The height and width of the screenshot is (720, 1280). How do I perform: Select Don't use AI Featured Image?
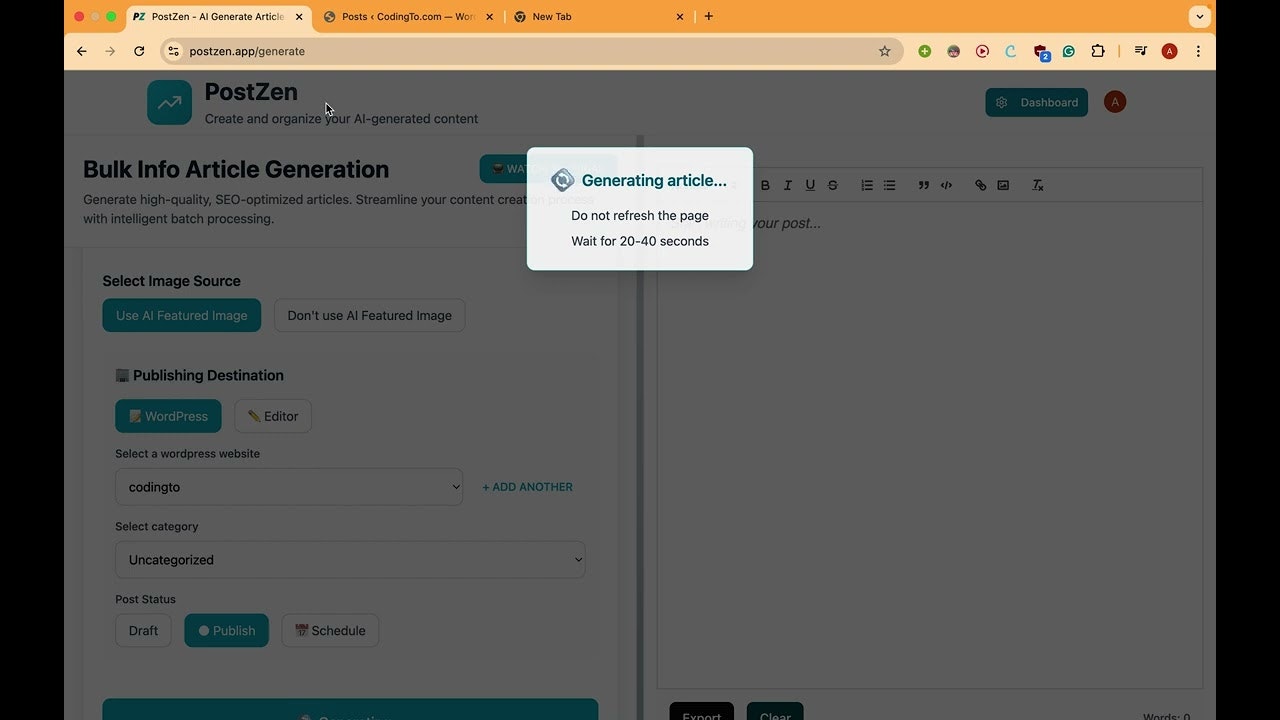[369, 315]
